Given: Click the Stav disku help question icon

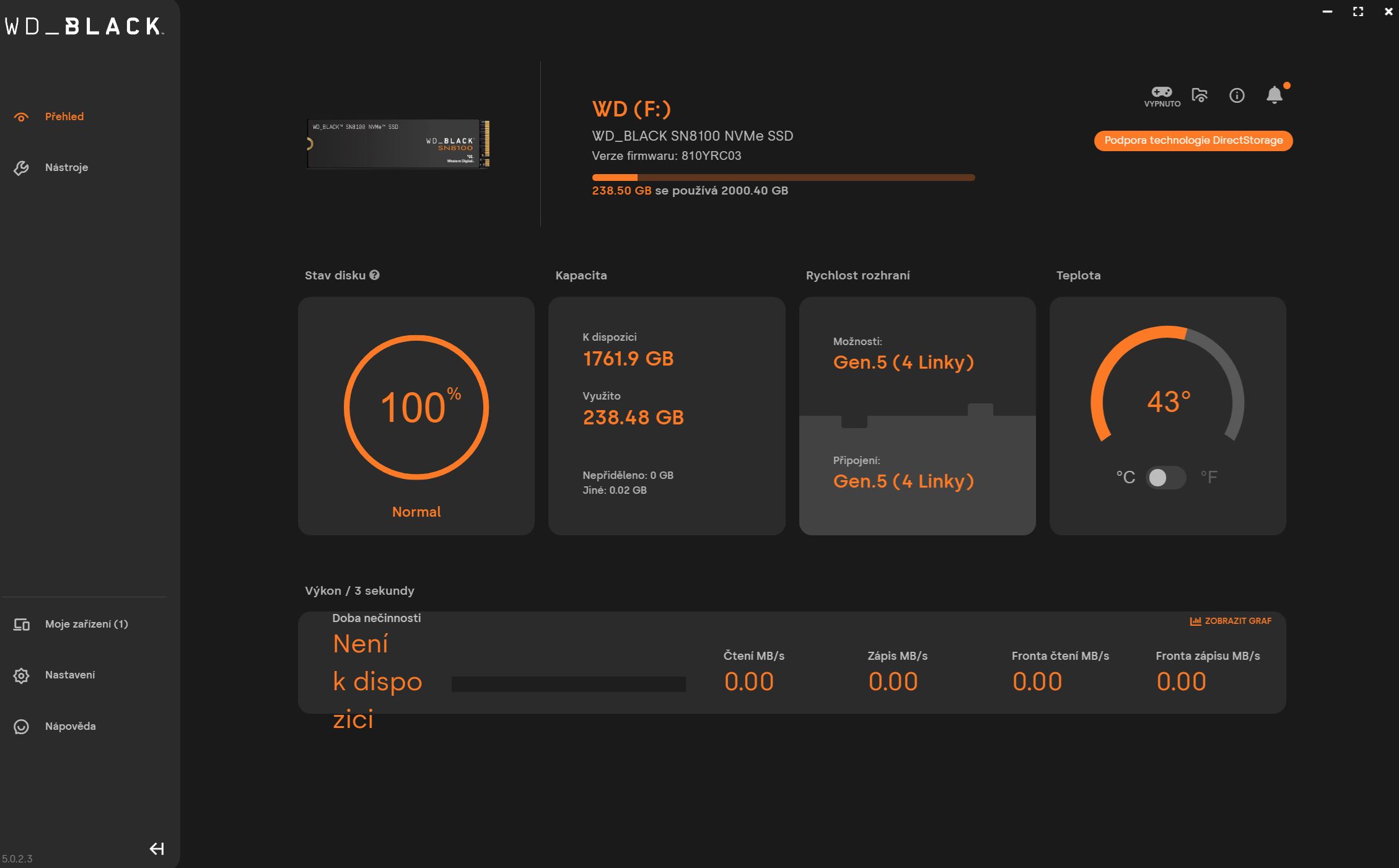Looking at the screenshot, I should (374, 275).
